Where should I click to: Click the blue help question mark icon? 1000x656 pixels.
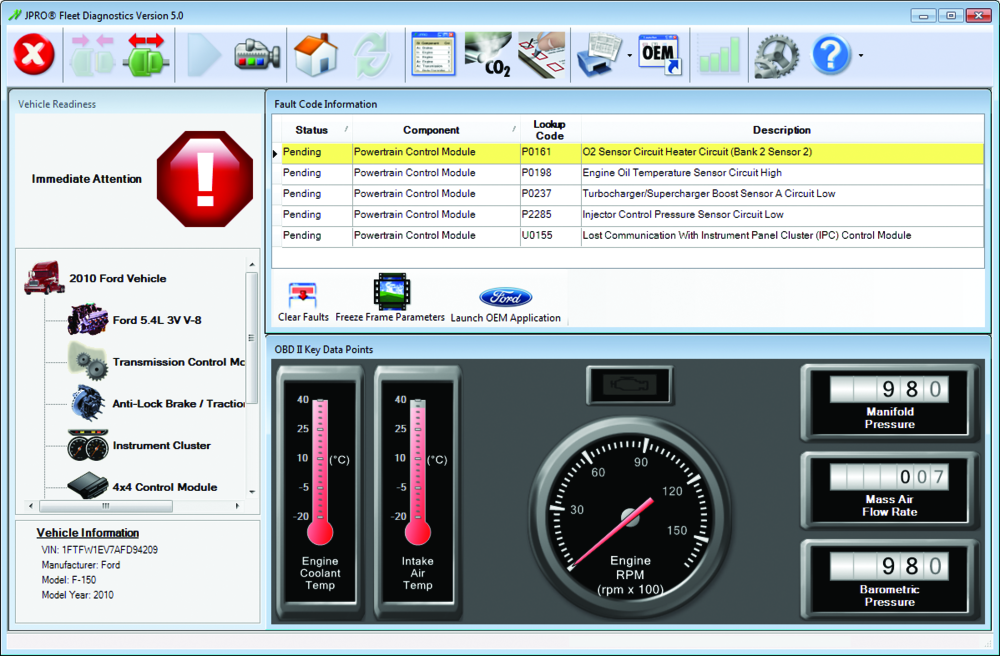(x=831, y=54)
